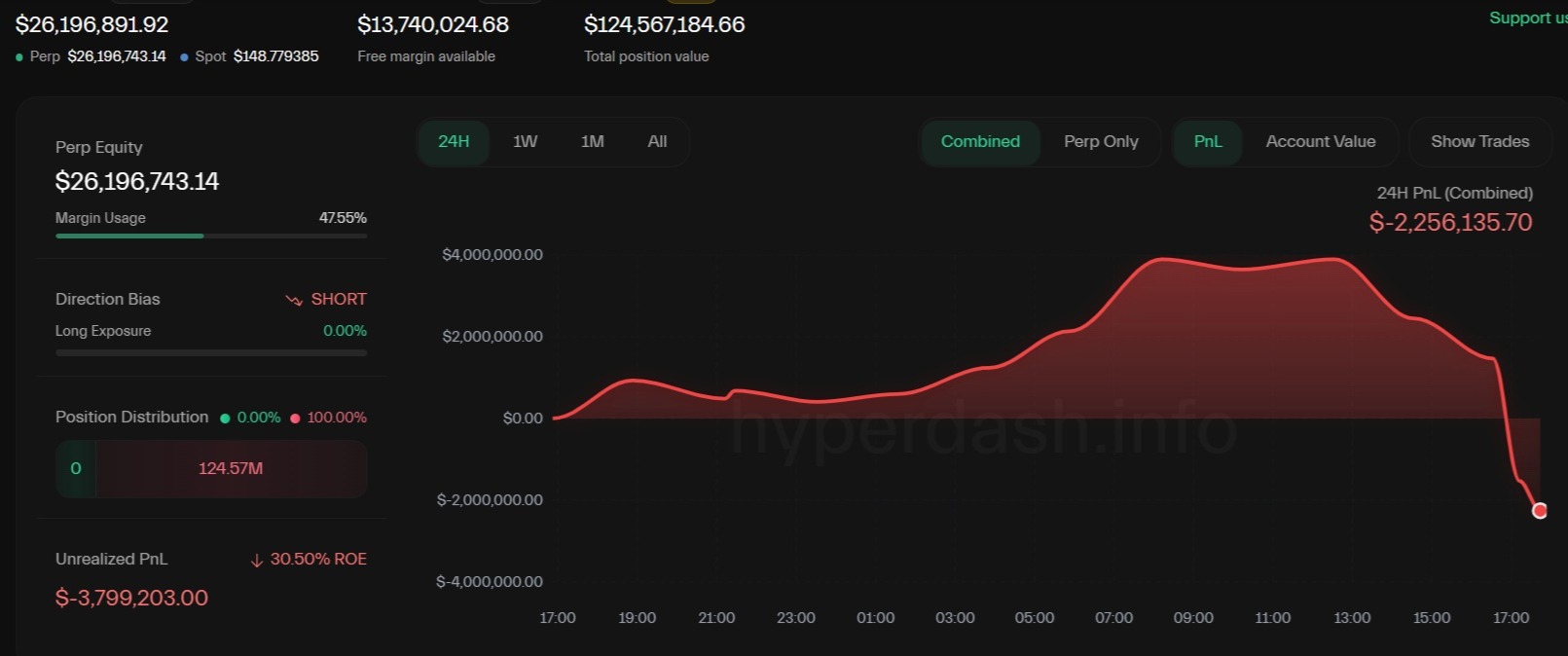Screen dimensions: 1568x656
Task: Click the Show Trades button
Action: coord(1479,142)
